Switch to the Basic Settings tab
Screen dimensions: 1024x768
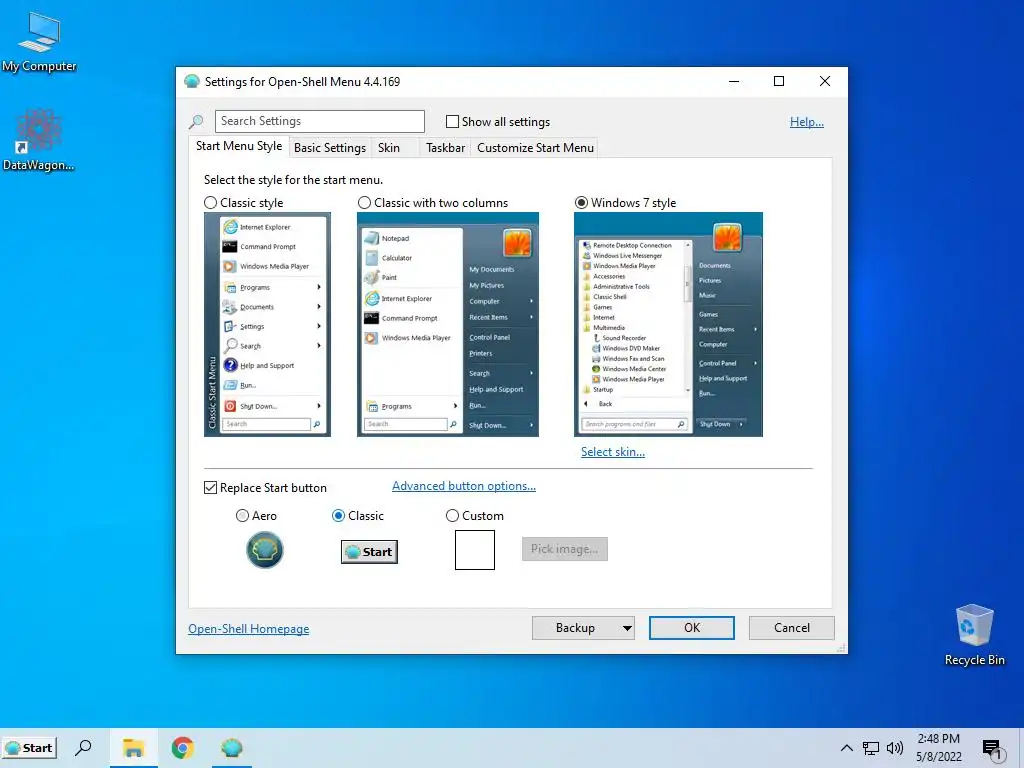[330, 148]
